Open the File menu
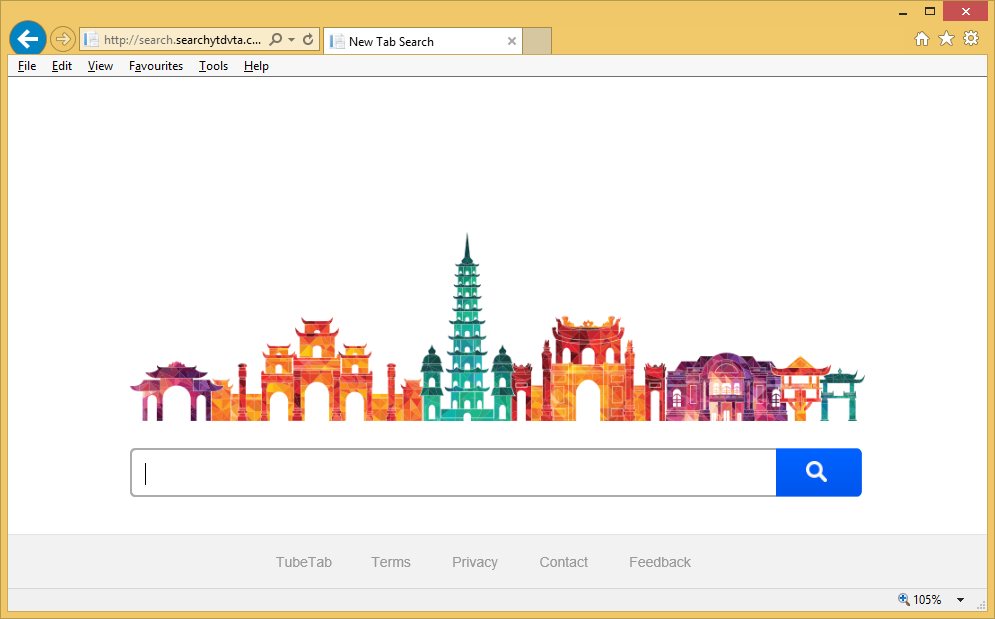Image resolution: width=995 pixels, height=619 pixels. pyautogui.click(x=27, y=66)
